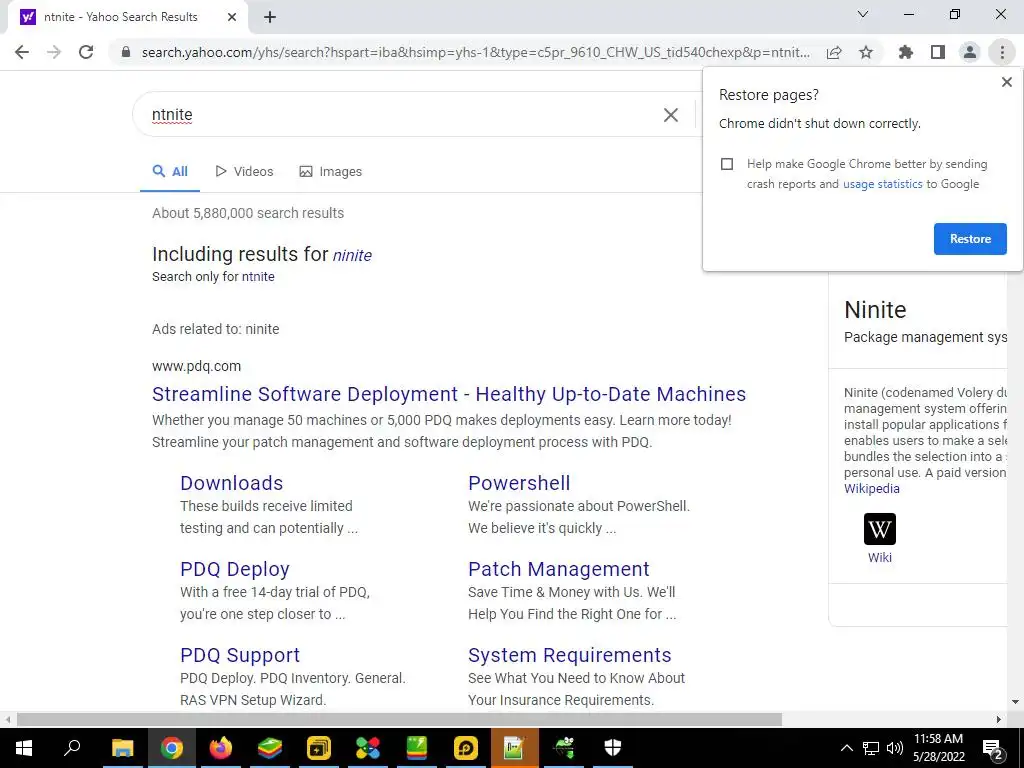Image resolution: width=1024 pixels, height=768 pixels.
Task: Enable sending crash reports checkbox
Action: (x=727, y=164)
